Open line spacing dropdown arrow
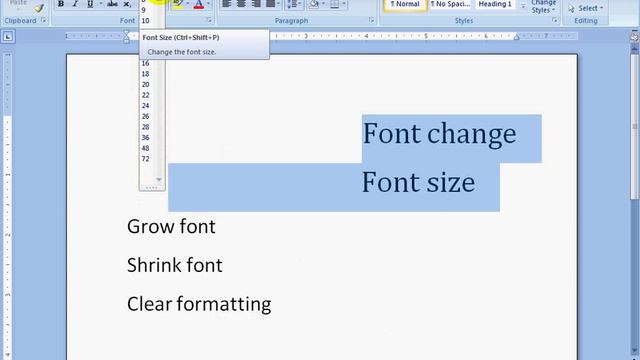640x360 pixels. [x=300, y=4]
